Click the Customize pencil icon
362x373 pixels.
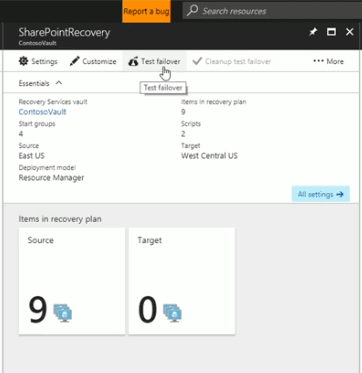coord(75,61)
